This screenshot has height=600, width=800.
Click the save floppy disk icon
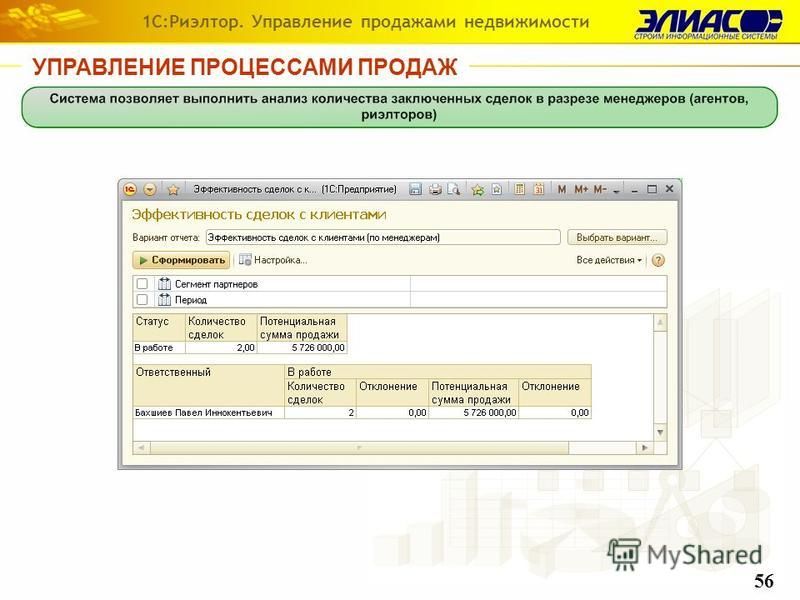coord(415,189)
